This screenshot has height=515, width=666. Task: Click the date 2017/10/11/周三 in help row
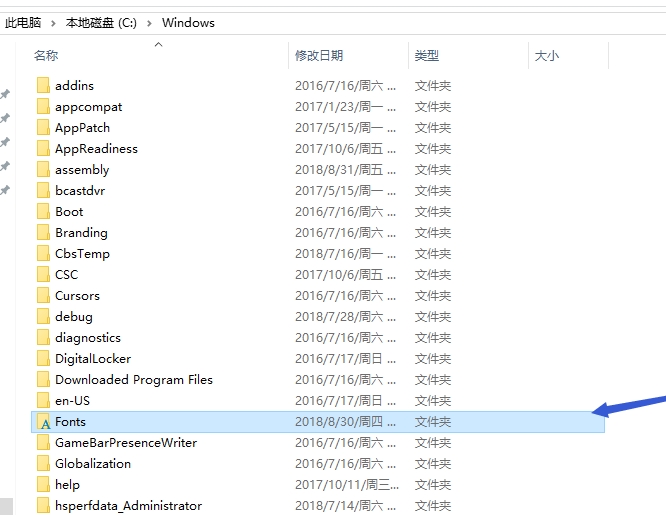[x=347, y=484]
